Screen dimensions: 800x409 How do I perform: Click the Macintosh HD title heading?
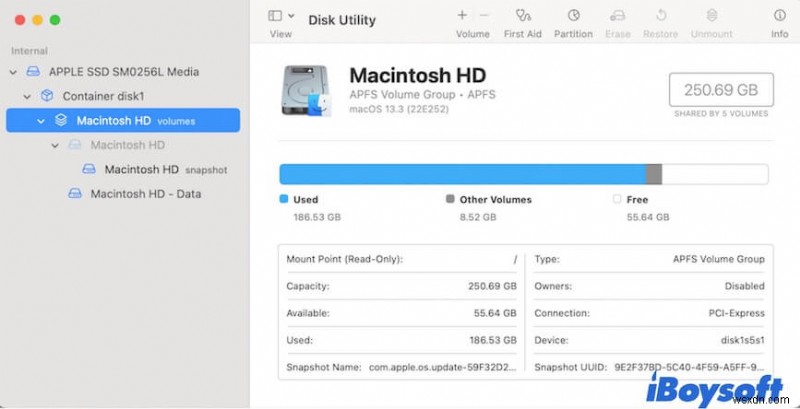pos(417,75)
